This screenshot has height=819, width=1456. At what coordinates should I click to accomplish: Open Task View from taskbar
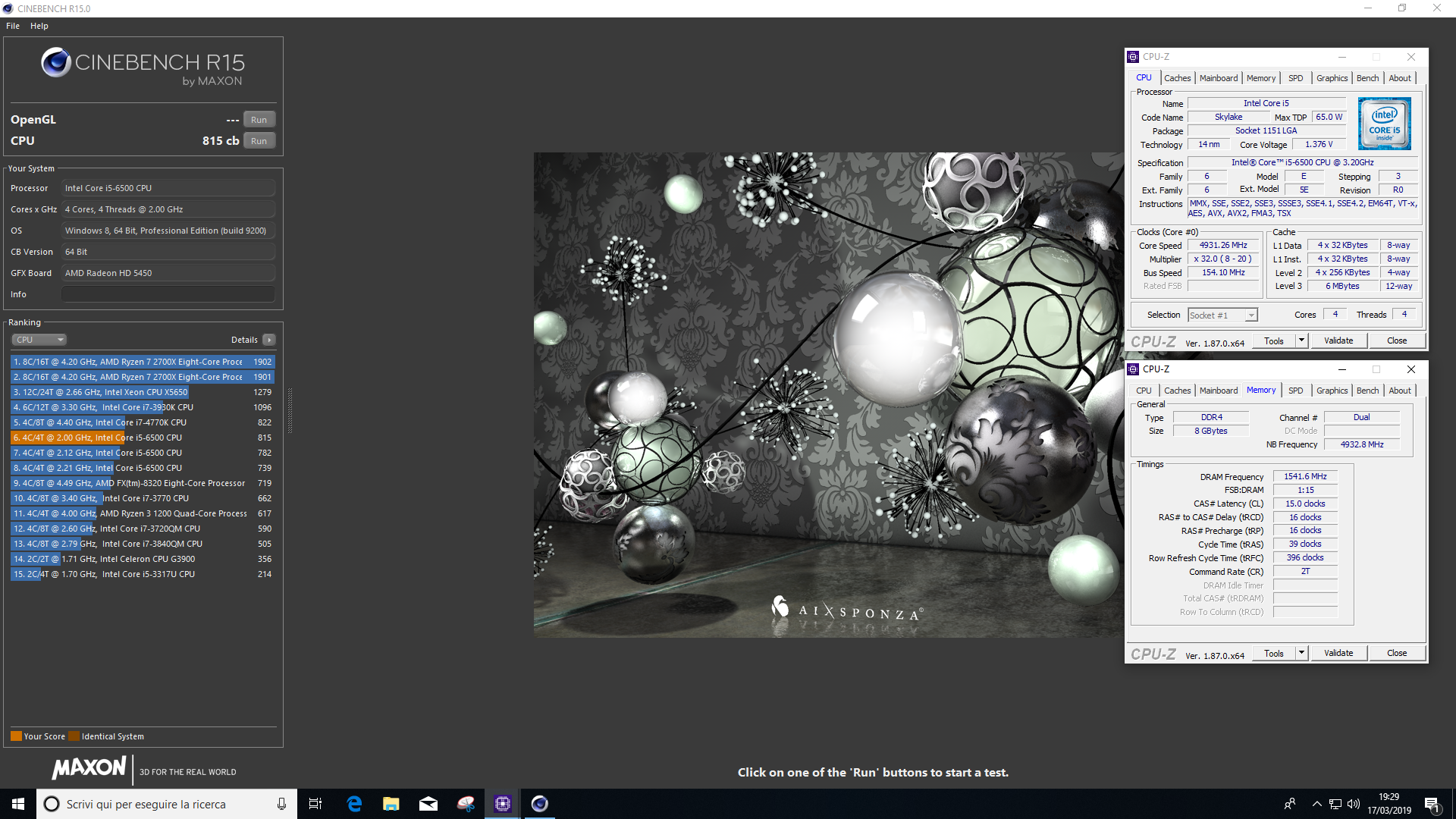[x=315, y=804]
